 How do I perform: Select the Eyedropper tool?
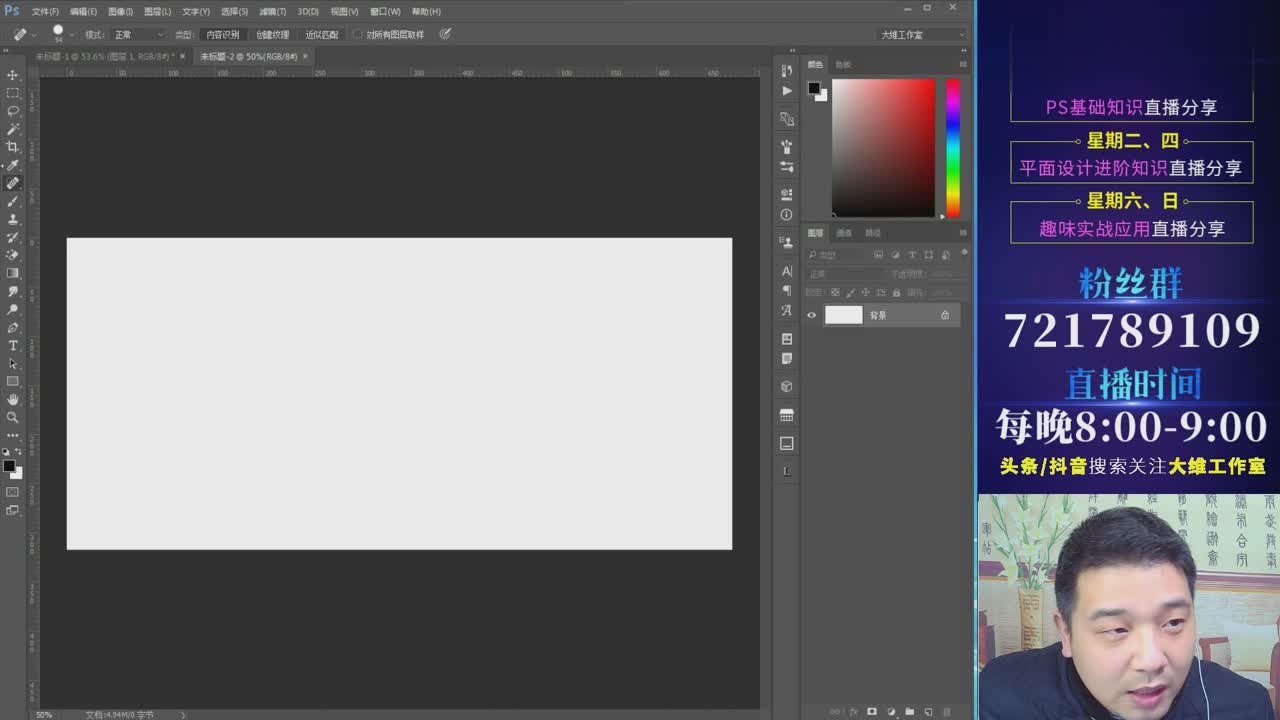[x=13, y=165]
